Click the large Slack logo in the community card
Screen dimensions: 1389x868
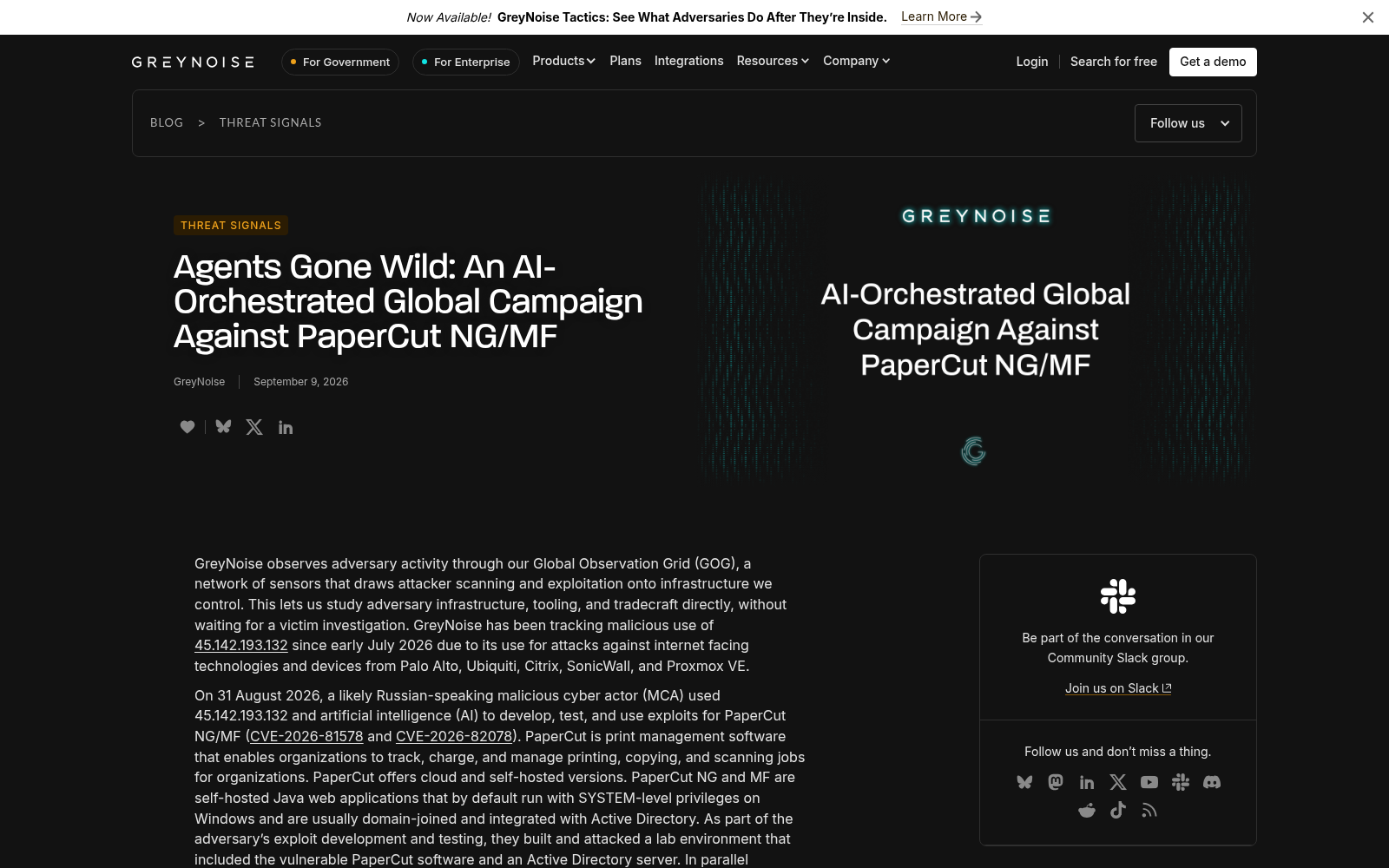[1118, 596]
